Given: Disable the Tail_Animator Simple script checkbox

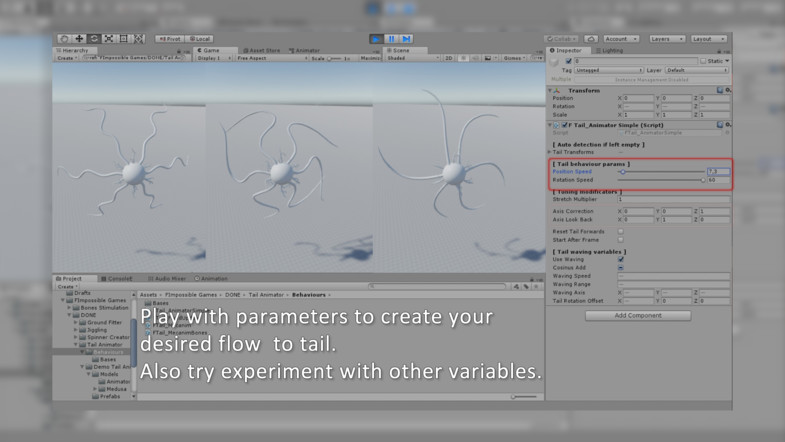Looking at the screenshot, I should (564, 125).
